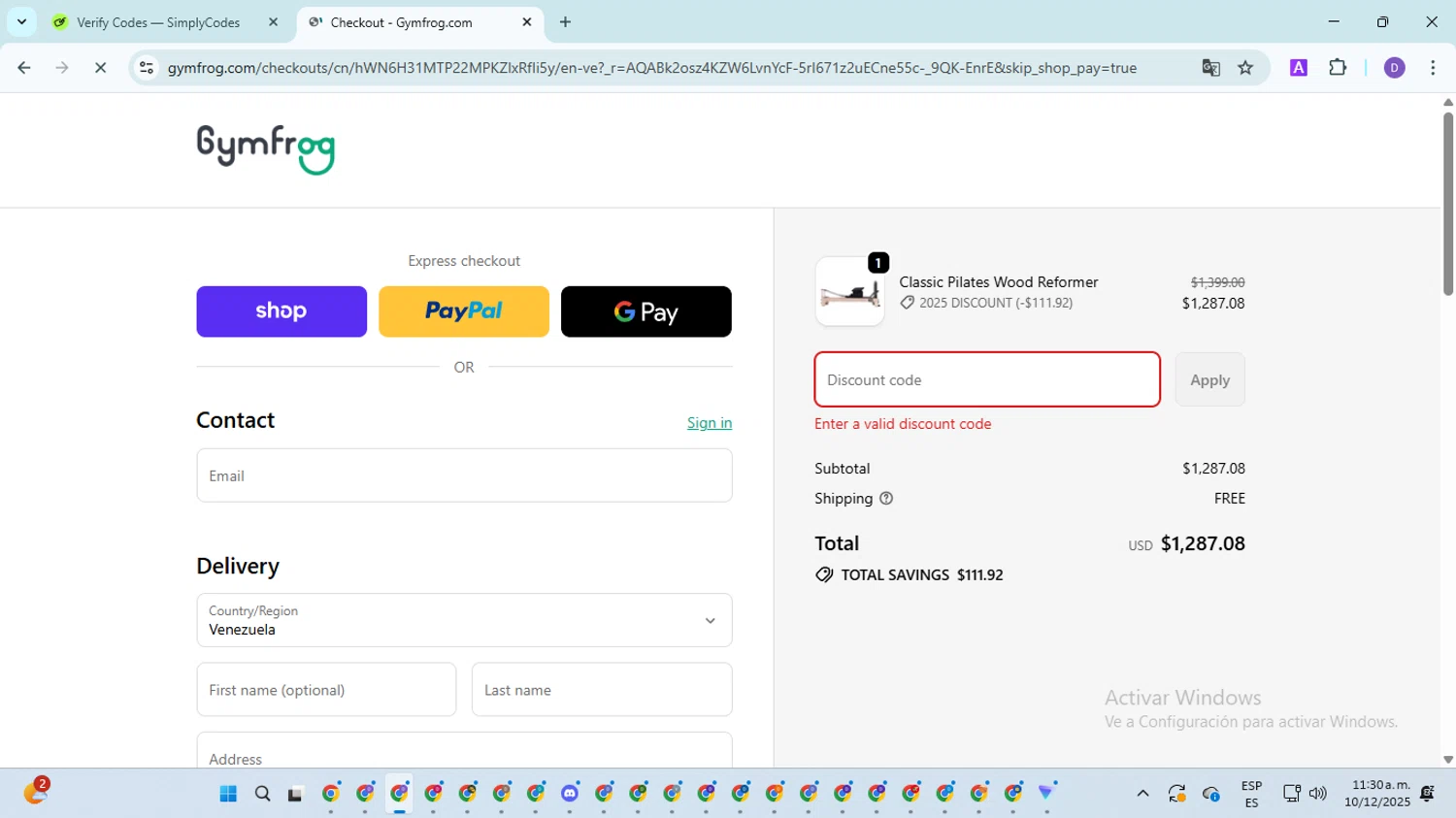The image size is (1456, 818).
Task: Open the volume control tray icon
Action: tap(1317, 794)
